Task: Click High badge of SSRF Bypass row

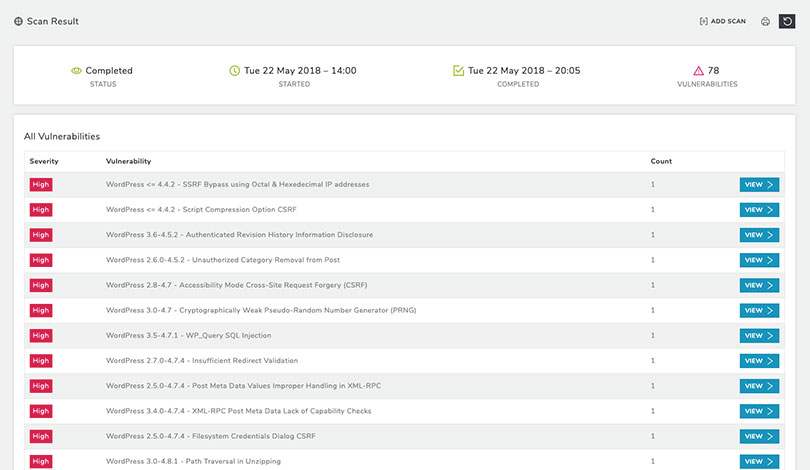Action: click(41, 184)
